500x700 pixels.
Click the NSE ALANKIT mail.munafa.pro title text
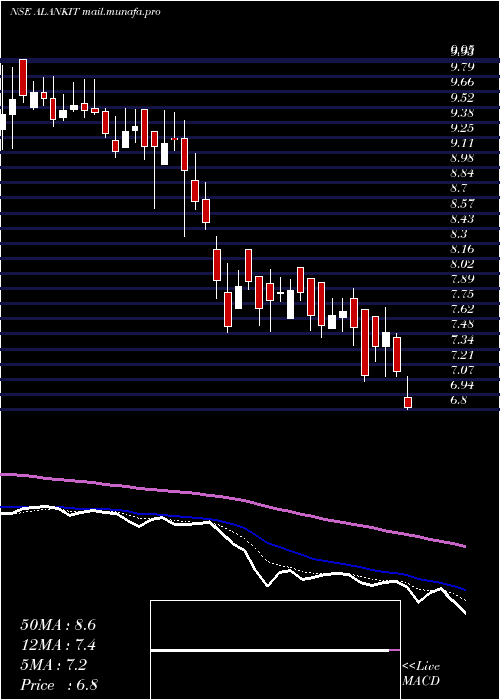tap(85, 12)
